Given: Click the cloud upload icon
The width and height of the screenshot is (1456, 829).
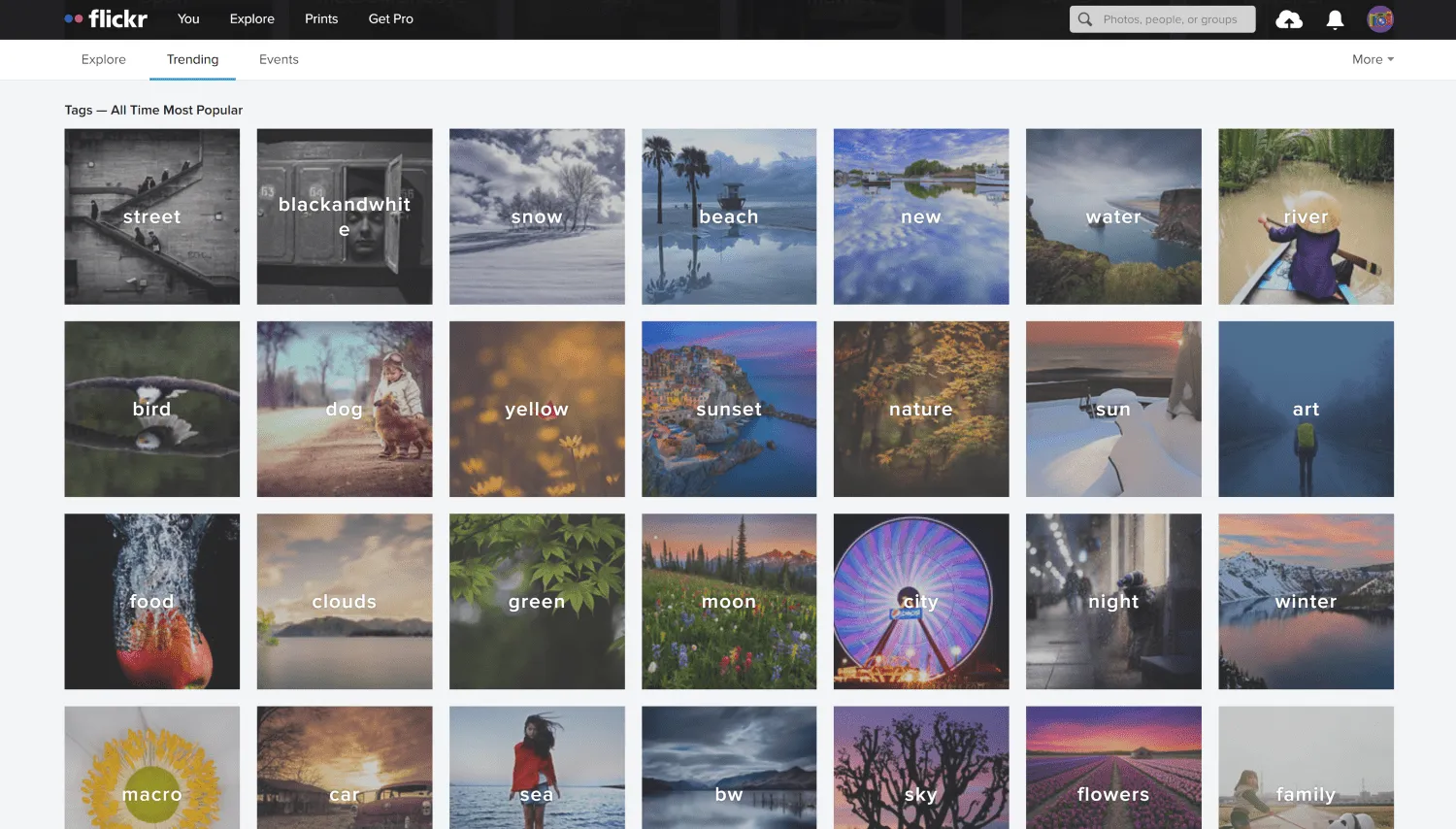Looking at the screenshot, I should click(1288, 18).
